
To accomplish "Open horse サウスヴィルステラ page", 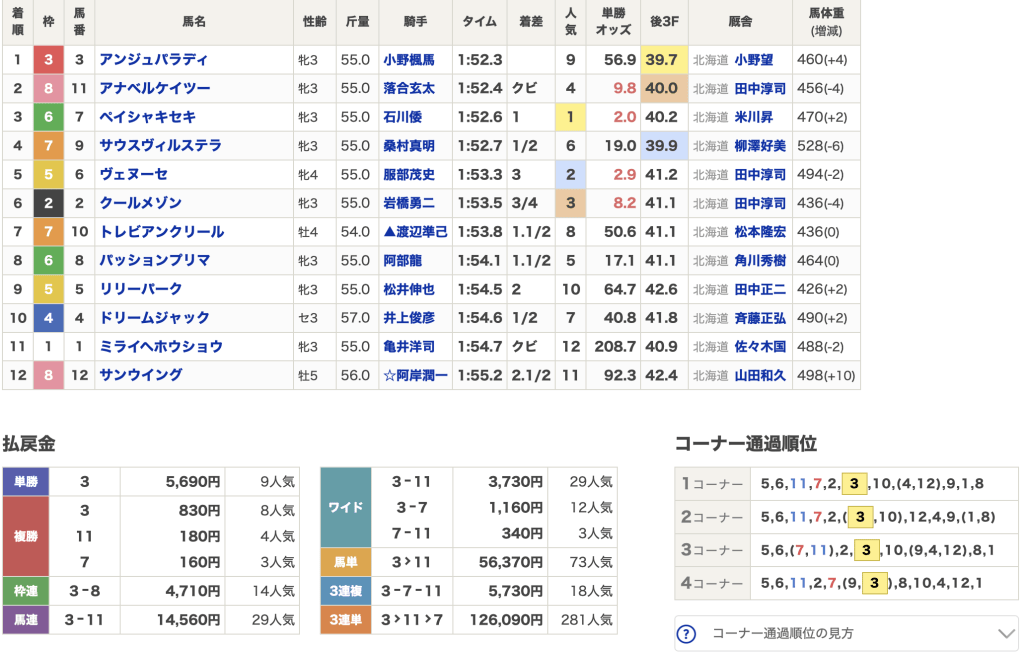I will (x=161, y=146).
